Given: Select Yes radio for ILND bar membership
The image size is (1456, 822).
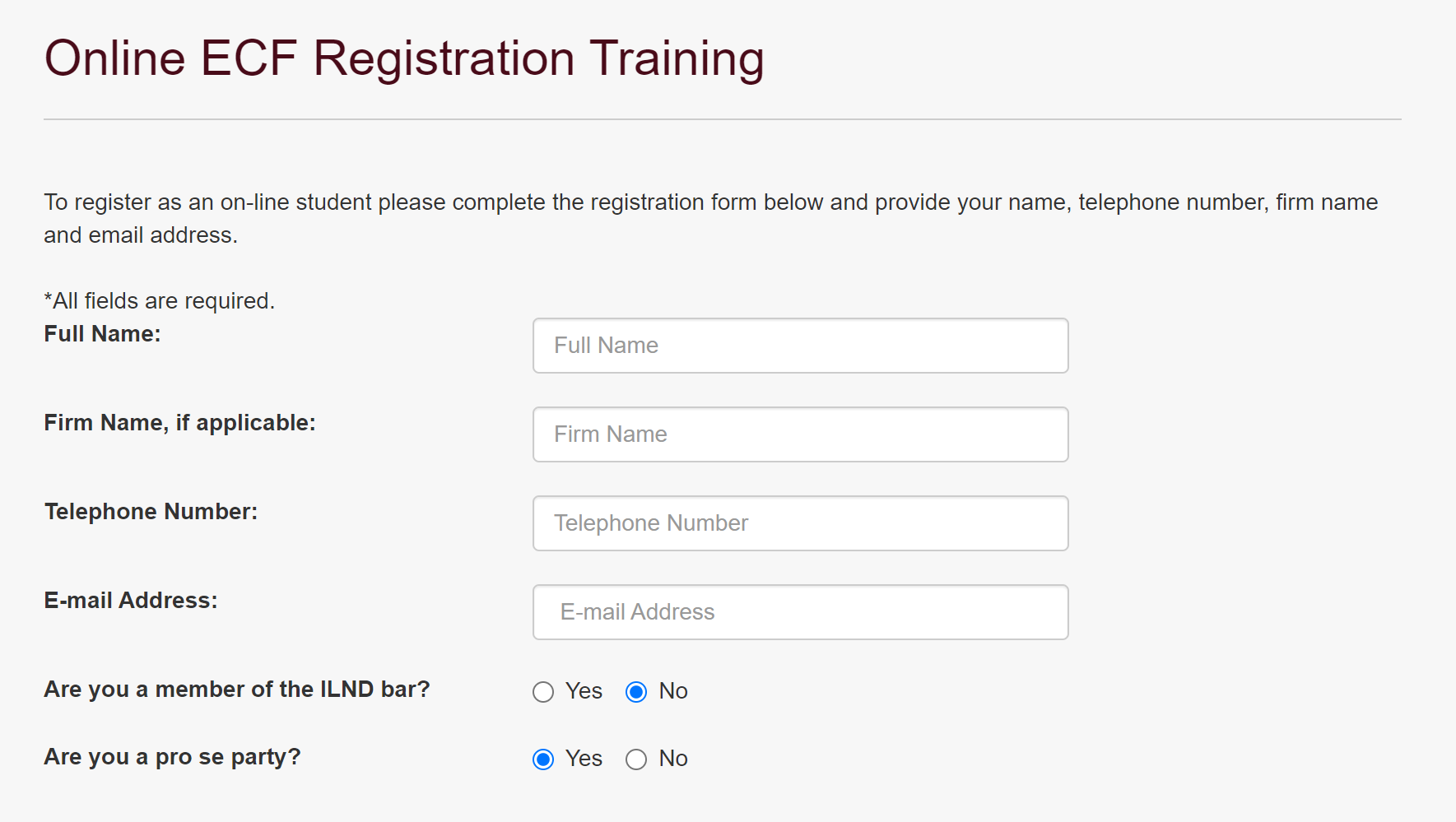Looking at the screenshot, I should [543, 692].
